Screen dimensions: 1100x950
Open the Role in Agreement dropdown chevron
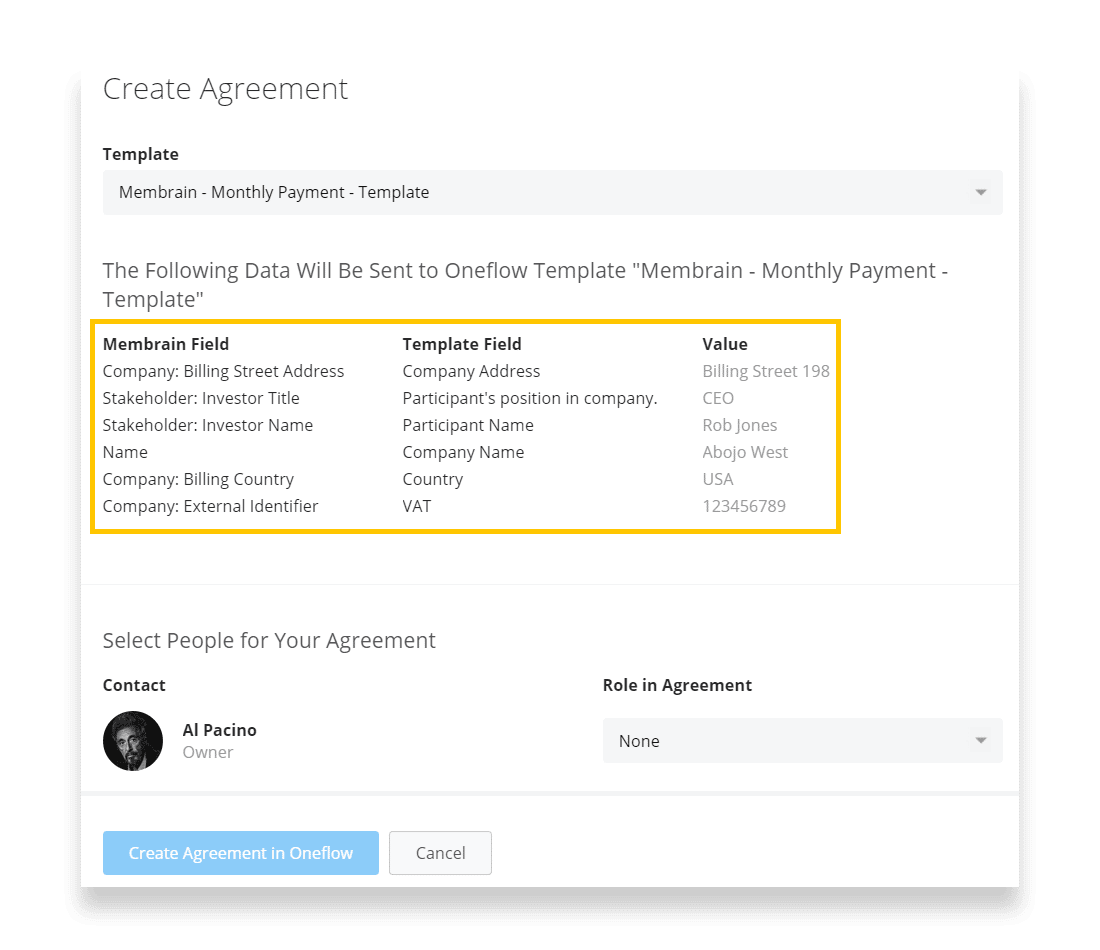[x=980, y=741]
